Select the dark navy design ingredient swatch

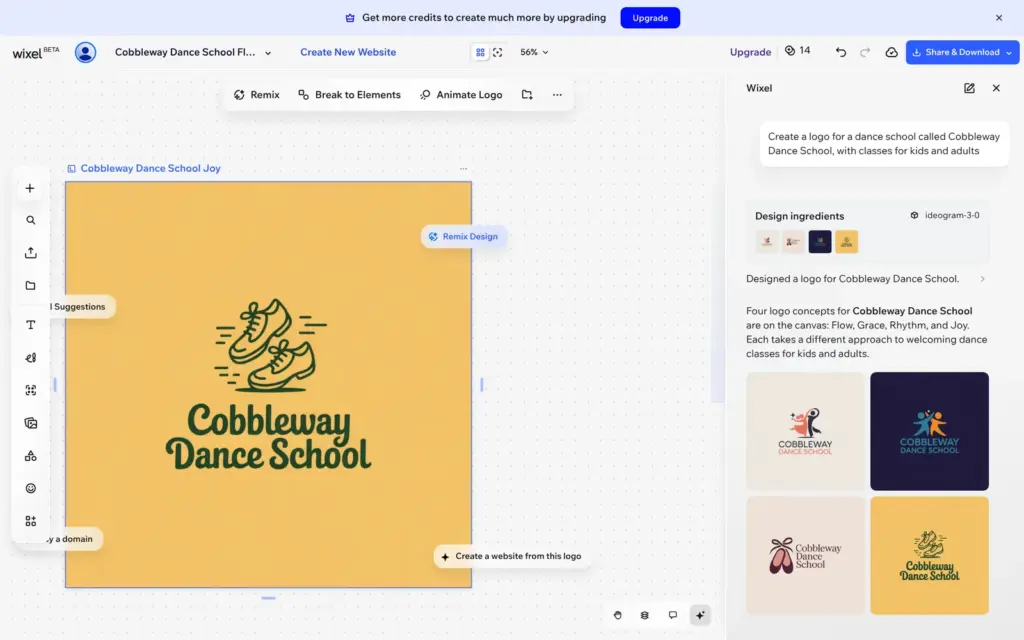[x=820, y=242]
